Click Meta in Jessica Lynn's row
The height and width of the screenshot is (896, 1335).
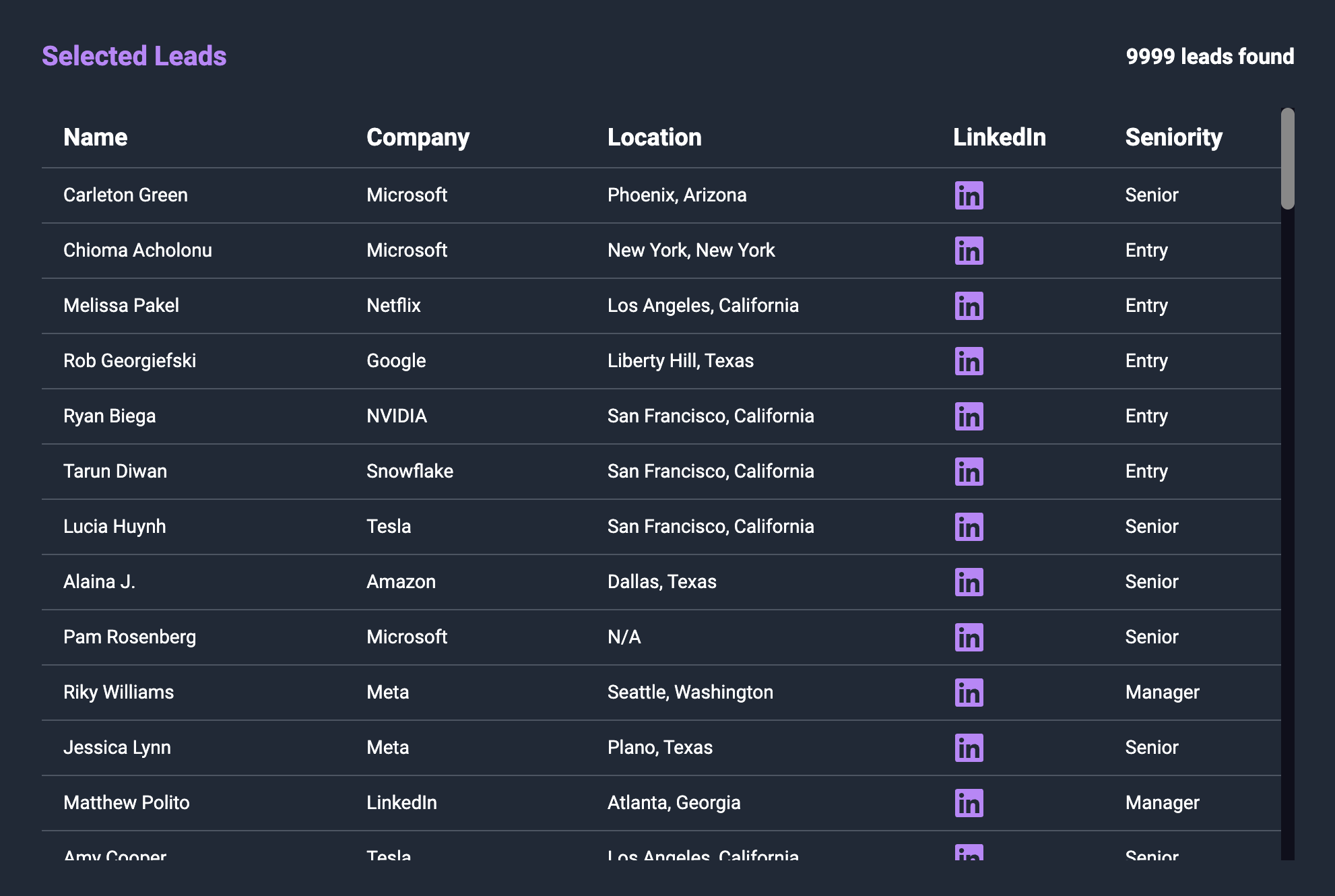click(x=387, y=748)
